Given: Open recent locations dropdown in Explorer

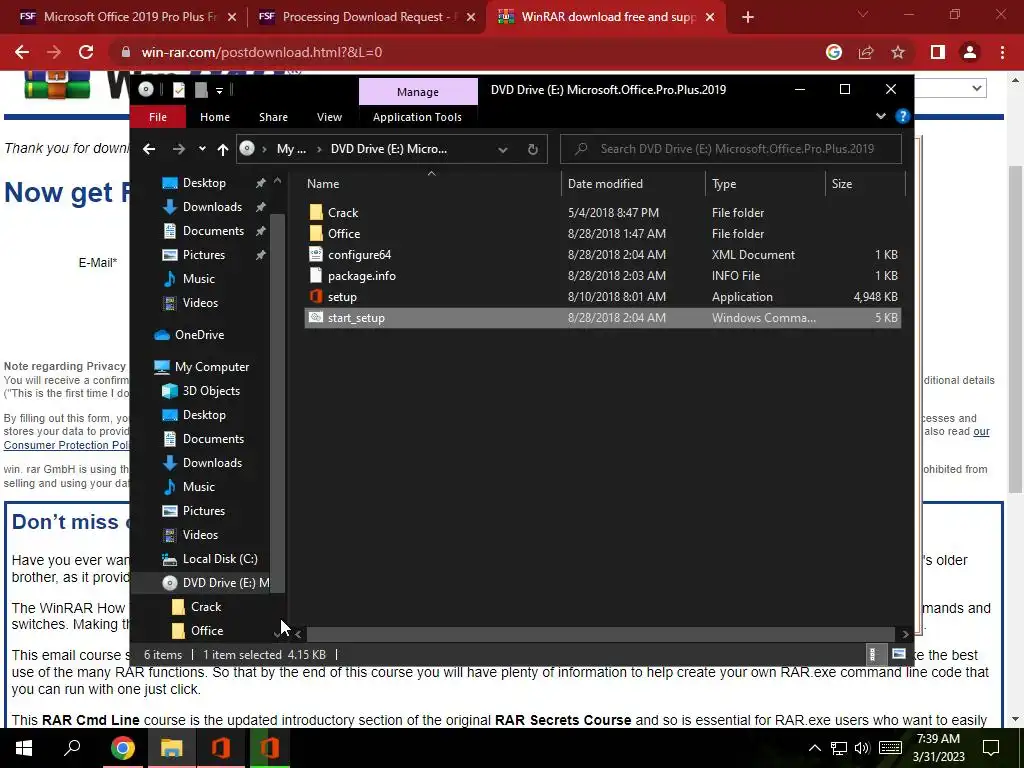Looking at the screenshot, I should tap(202, 149).
